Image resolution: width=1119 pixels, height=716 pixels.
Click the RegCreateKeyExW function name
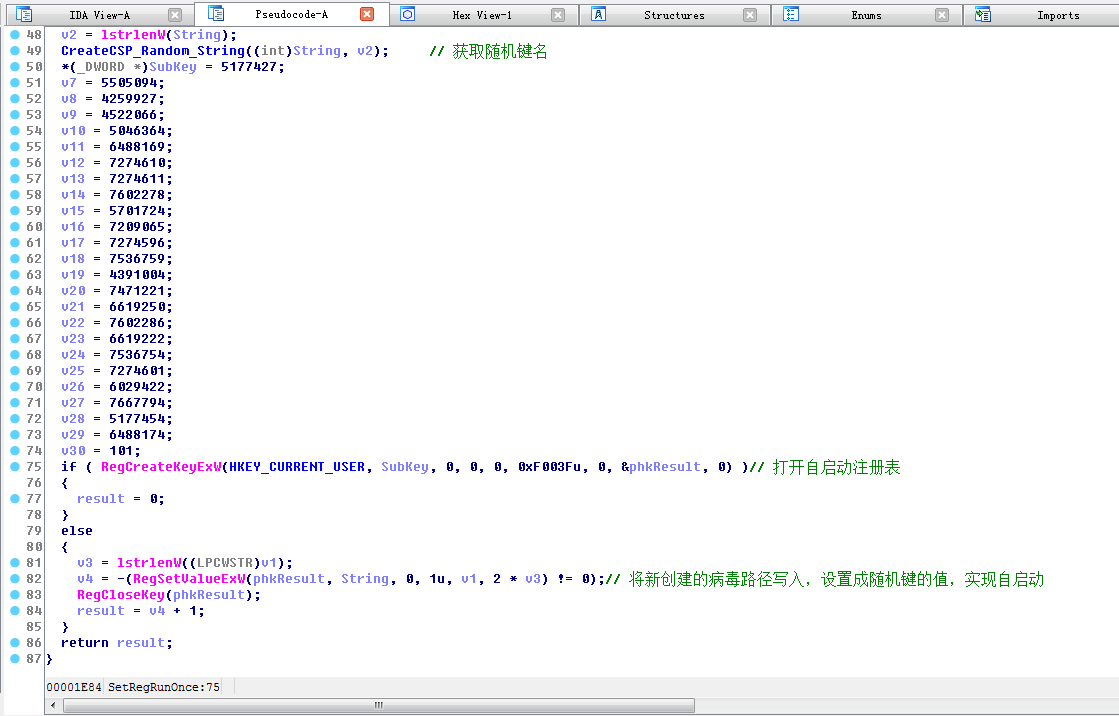pos(161,467)
